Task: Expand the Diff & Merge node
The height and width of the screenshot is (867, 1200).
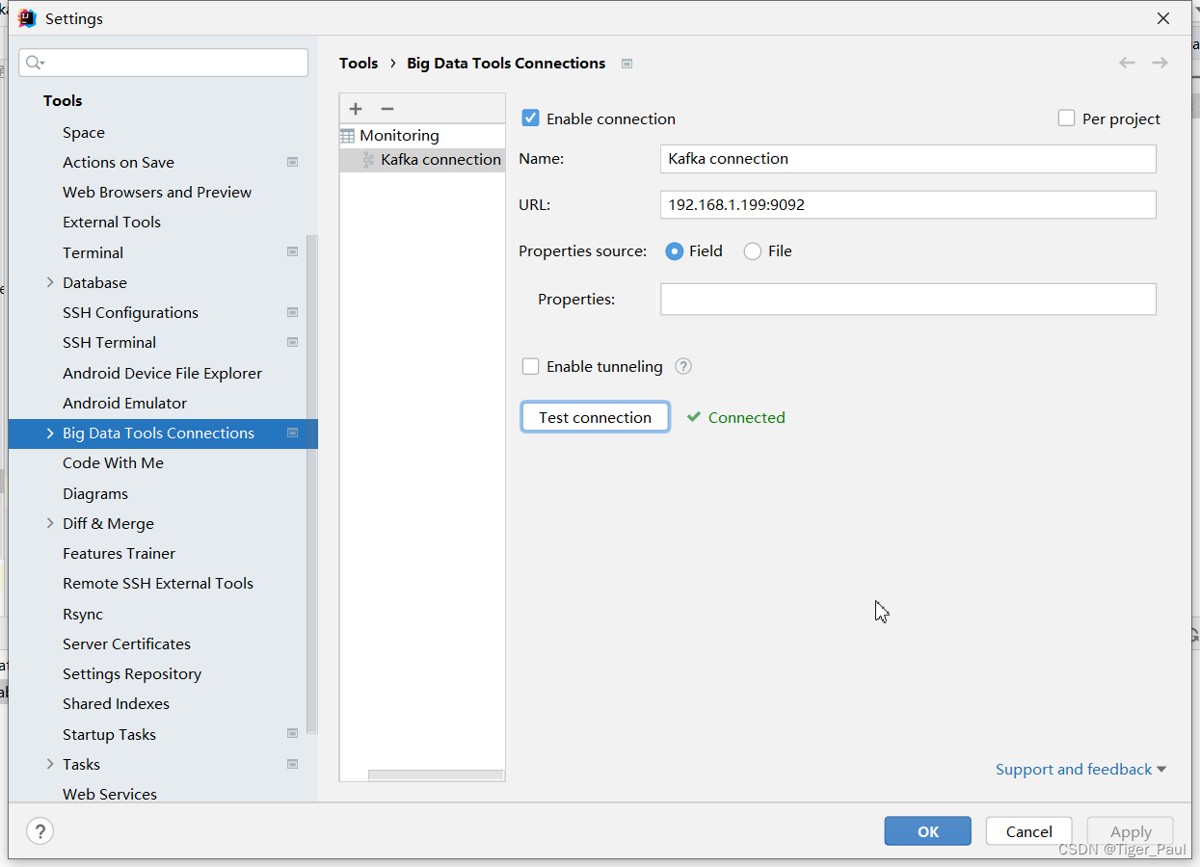Action: pyautogui.click(x=50, y=523)
